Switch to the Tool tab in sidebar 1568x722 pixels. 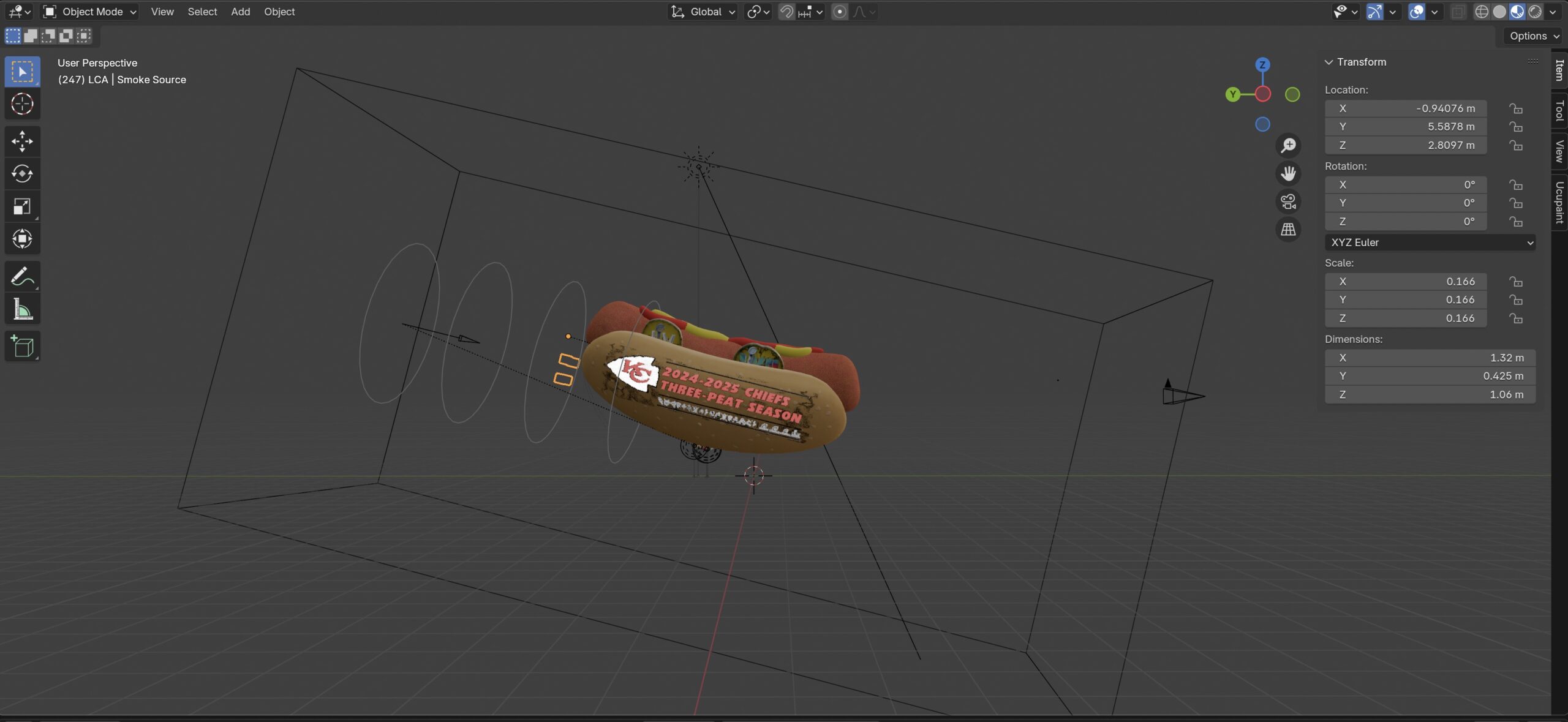click(1559, 111)
